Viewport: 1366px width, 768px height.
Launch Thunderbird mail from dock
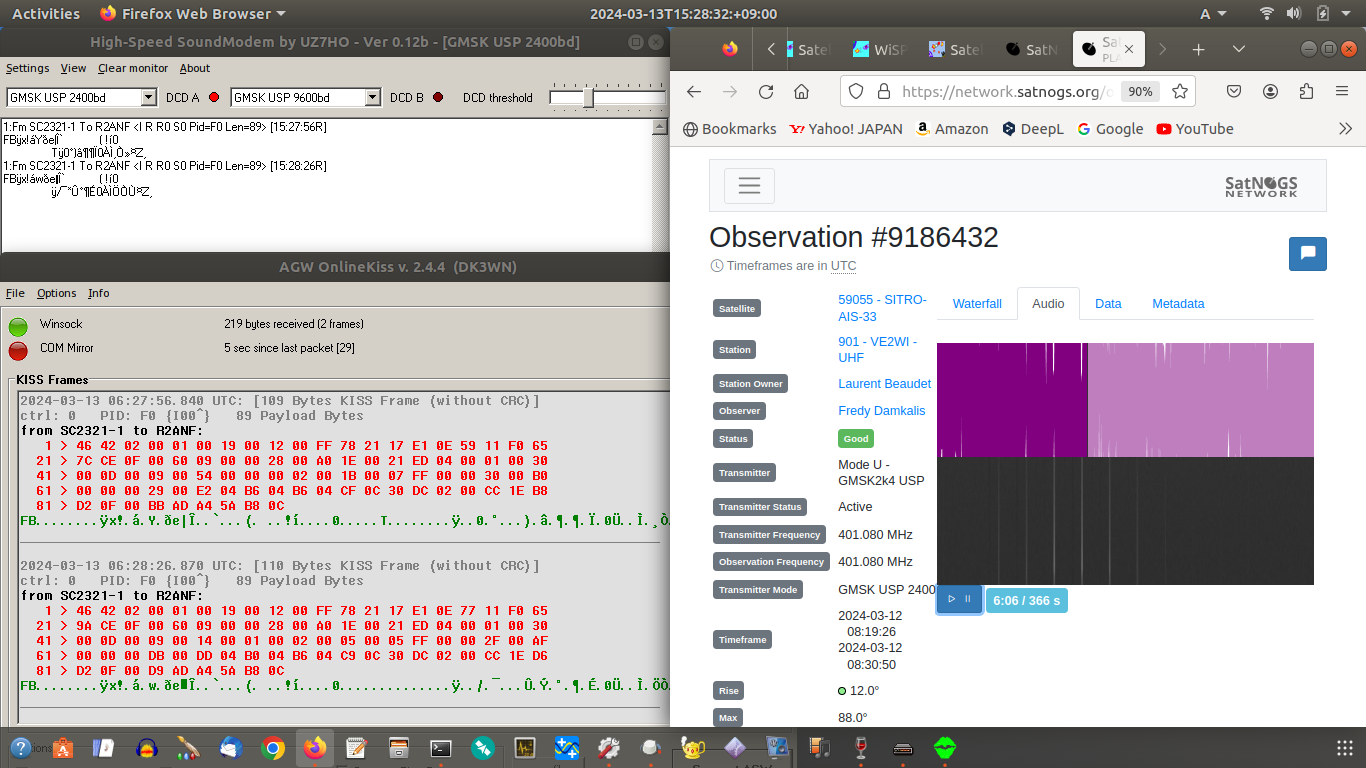230,747
